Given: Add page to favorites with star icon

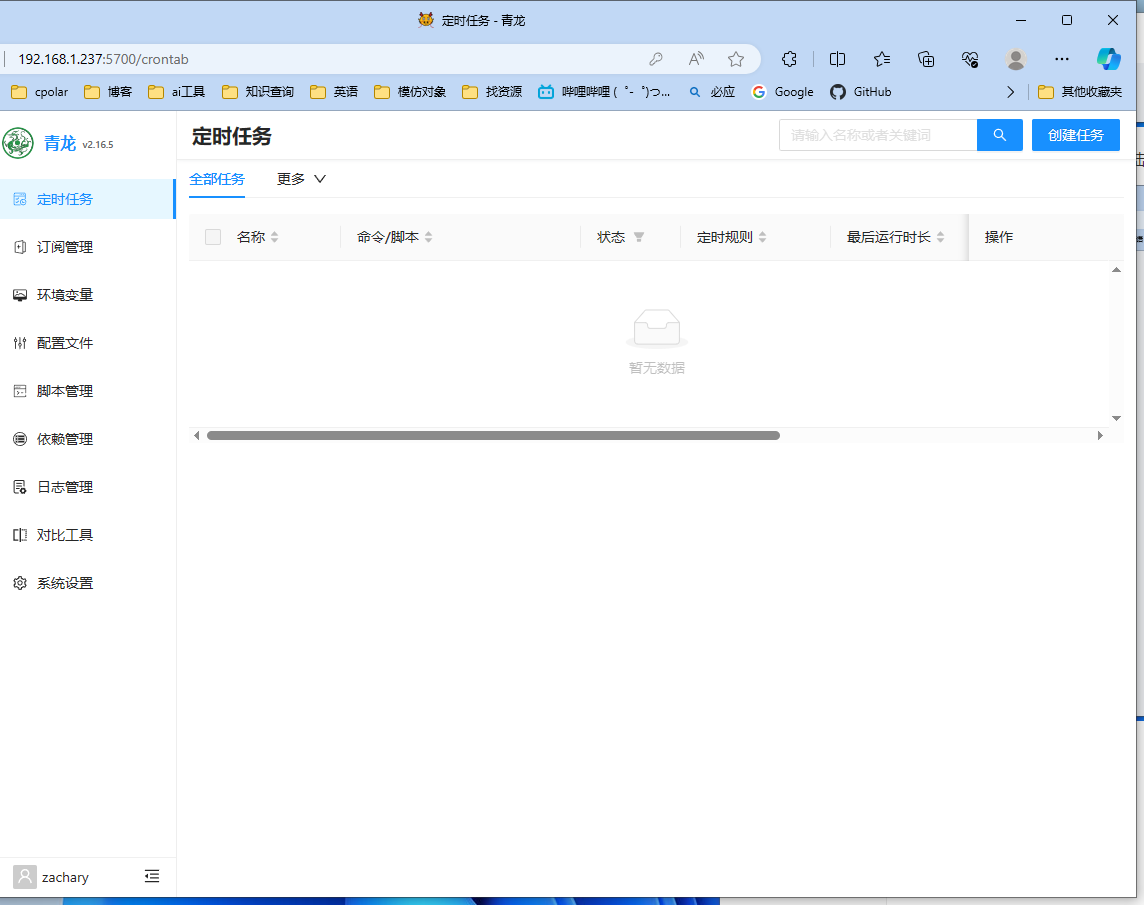Looking at the screenshot, I should coord(736,59).
